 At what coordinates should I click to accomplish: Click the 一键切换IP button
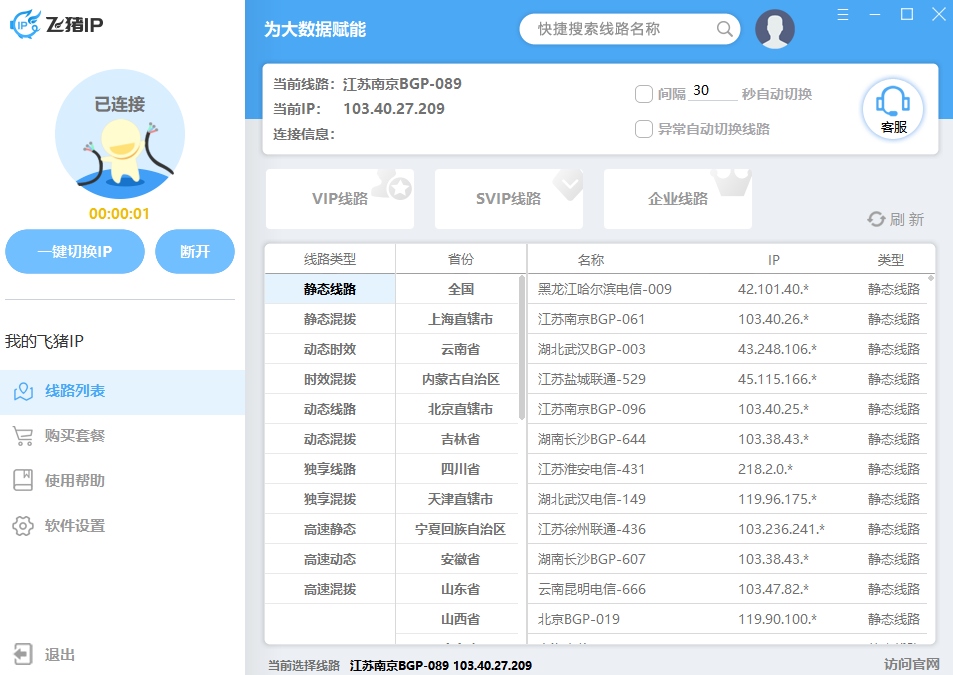(x=75, y=252)
